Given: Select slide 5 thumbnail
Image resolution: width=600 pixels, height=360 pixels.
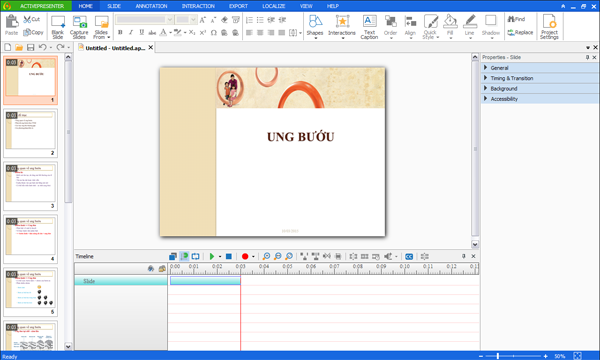Looking at the screenshot, I should click(31, 292).
